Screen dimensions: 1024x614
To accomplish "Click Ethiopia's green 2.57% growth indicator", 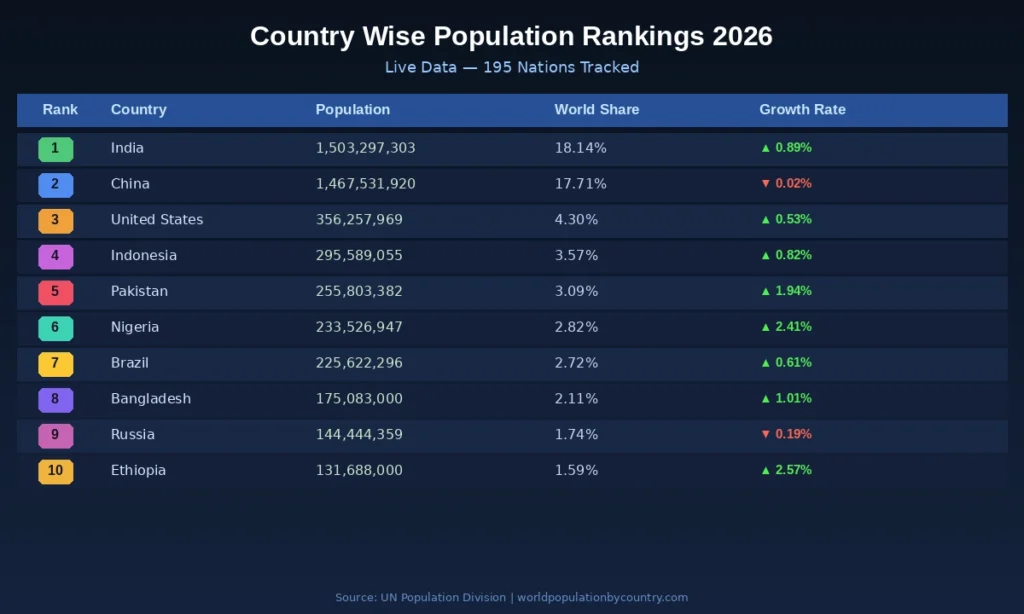I will click(786, 470).
